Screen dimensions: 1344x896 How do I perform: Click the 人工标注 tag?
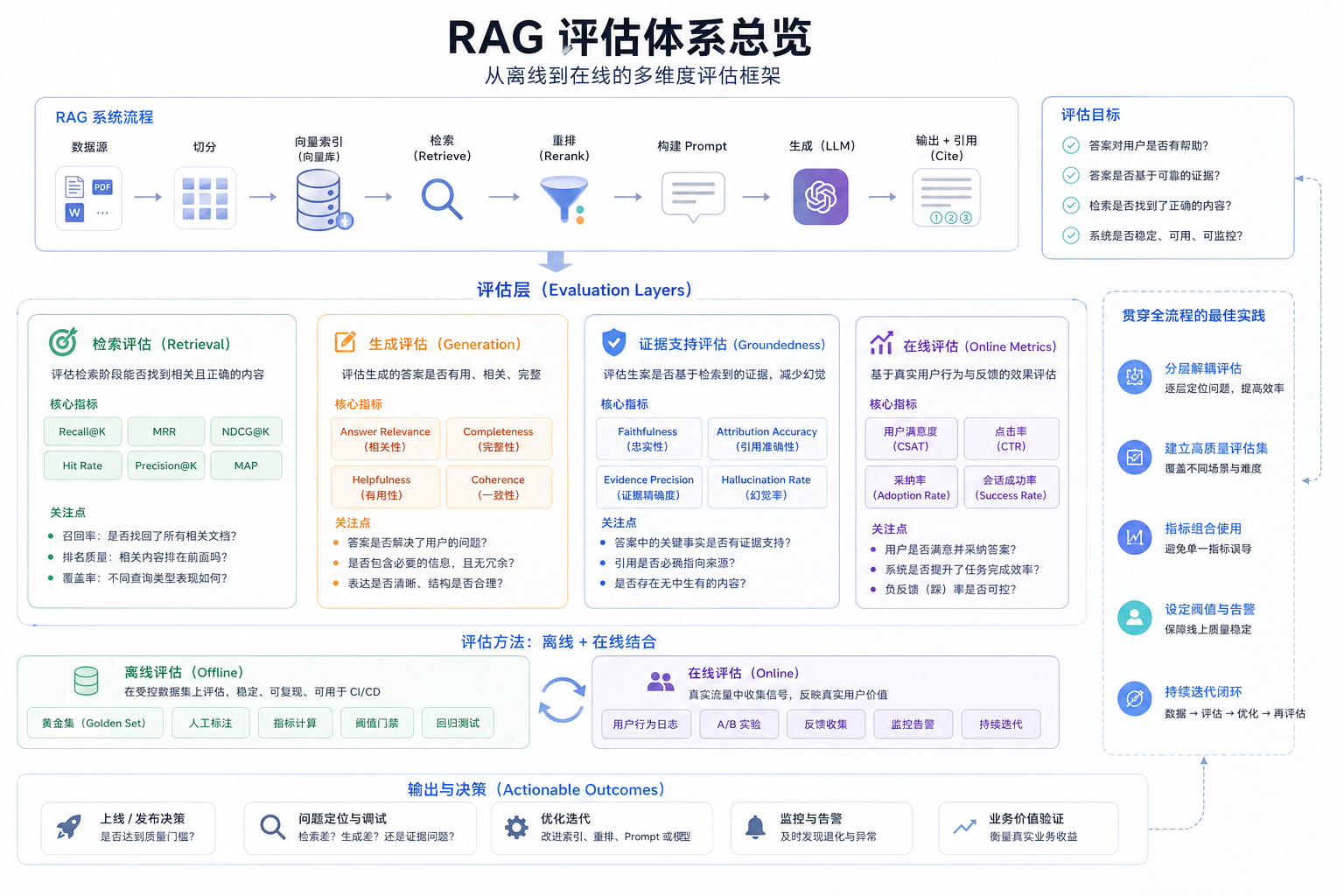click(x=211, y=723)
